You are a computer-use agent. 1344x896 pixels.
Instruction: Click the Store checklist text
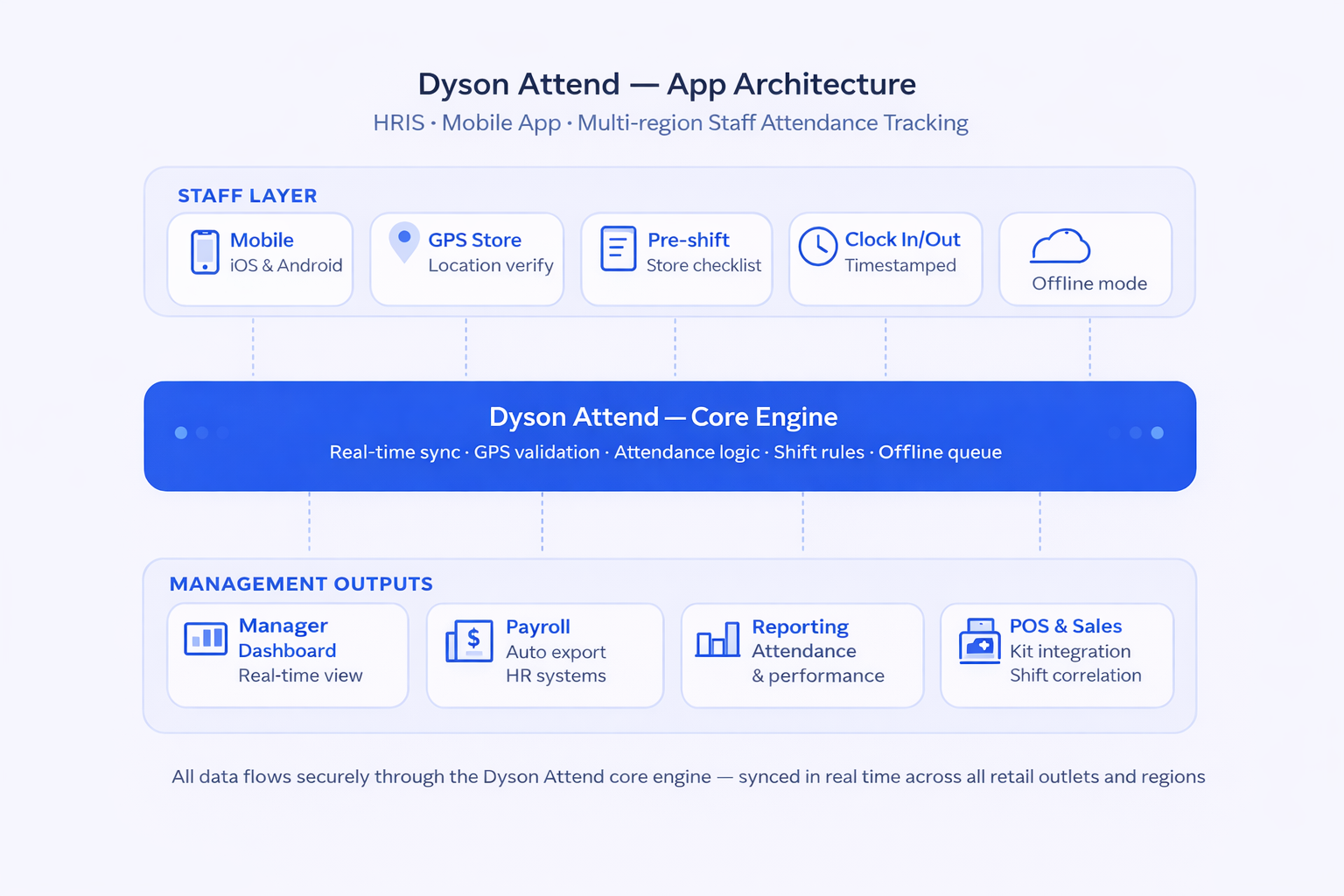[x=703, y=265]
